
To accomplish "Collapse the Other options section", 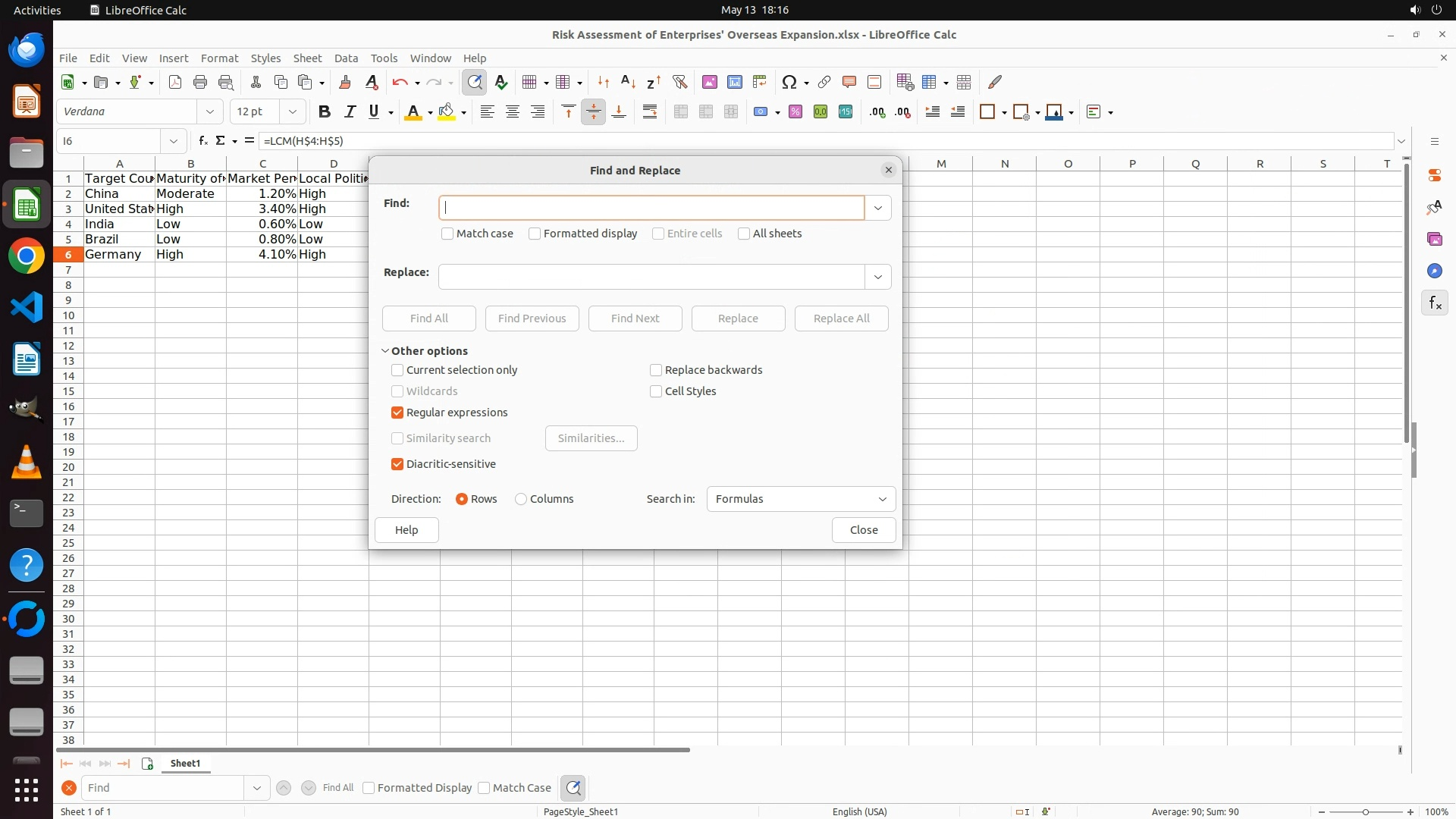I will click(385, 351).
